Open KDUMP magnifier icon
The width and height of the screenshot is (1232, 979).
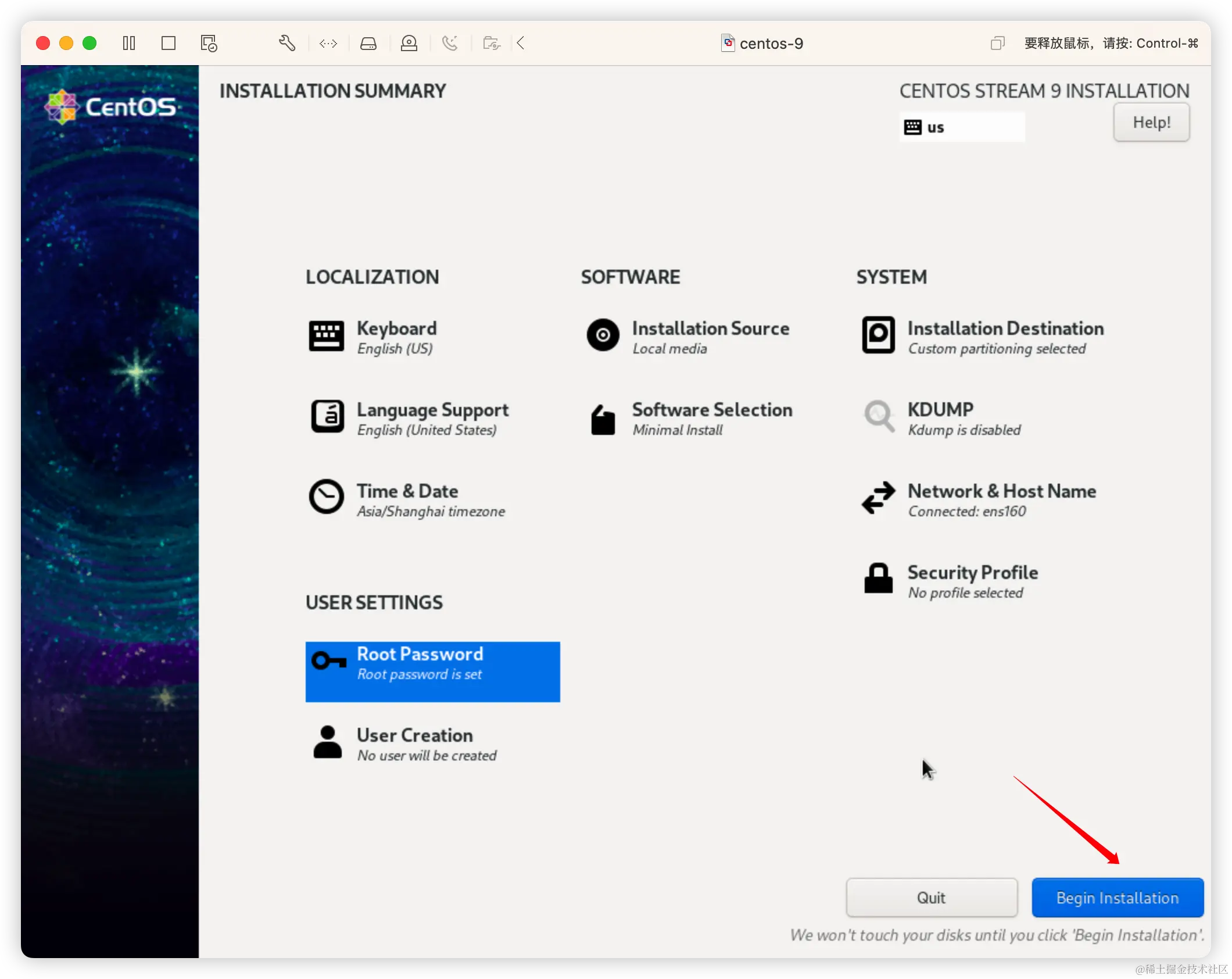pyautogui.click(x=878, y=416)
